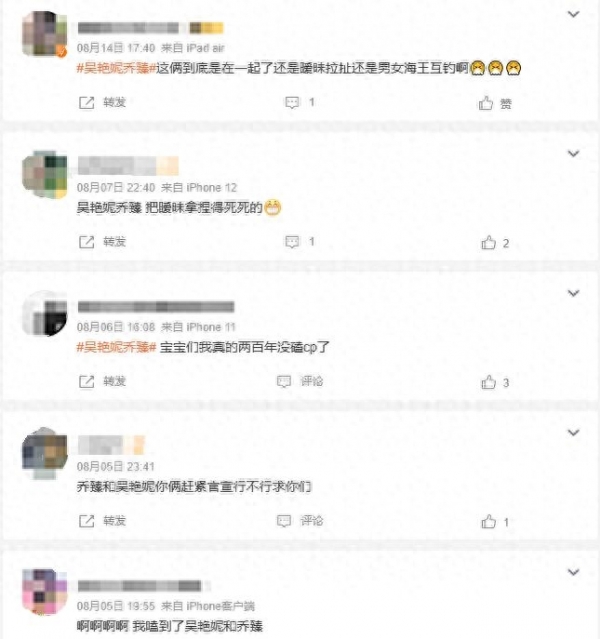Screen dimensions: 600x639
Task: Open options chevron on 08月05日 19:55 post
Action: (x=574, y=572)
